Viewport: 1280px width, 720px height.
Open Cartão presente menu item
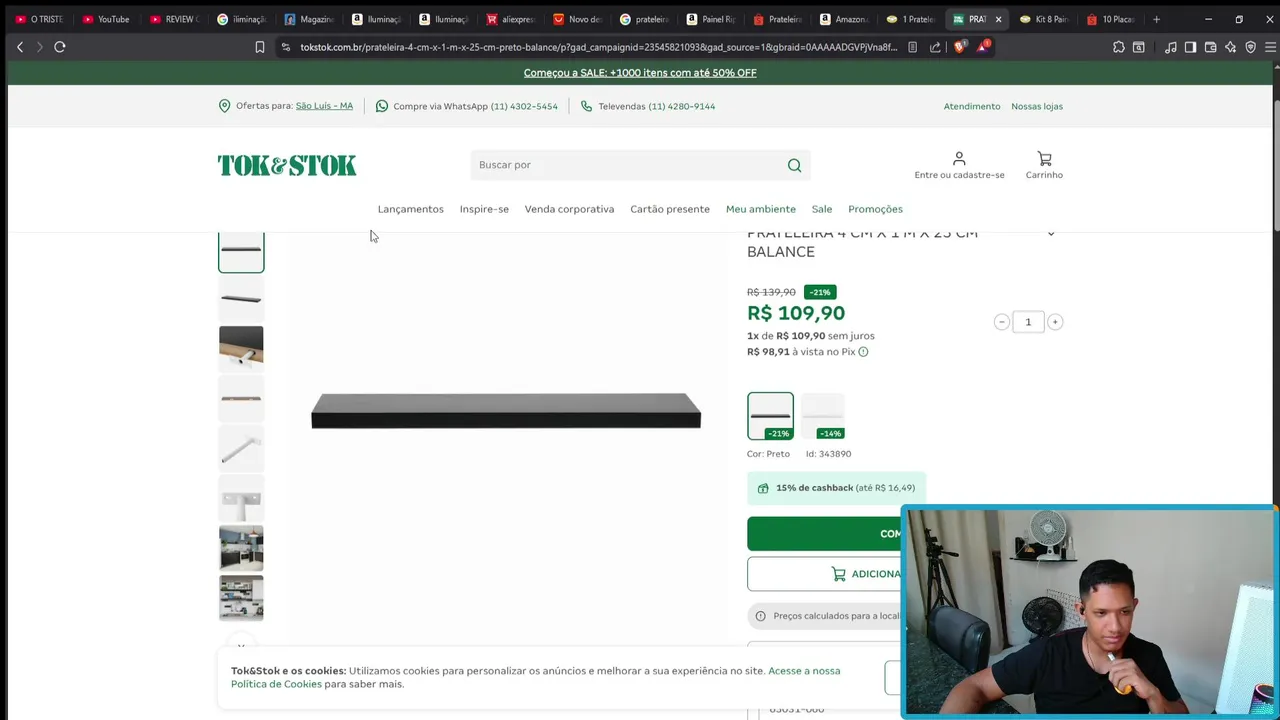pos(670,209)
